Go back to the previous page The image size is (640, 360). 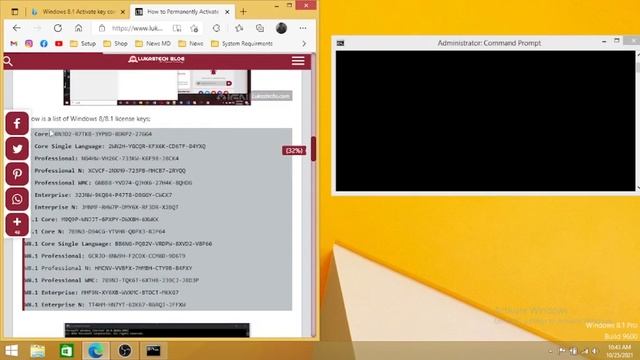point(16,28)
